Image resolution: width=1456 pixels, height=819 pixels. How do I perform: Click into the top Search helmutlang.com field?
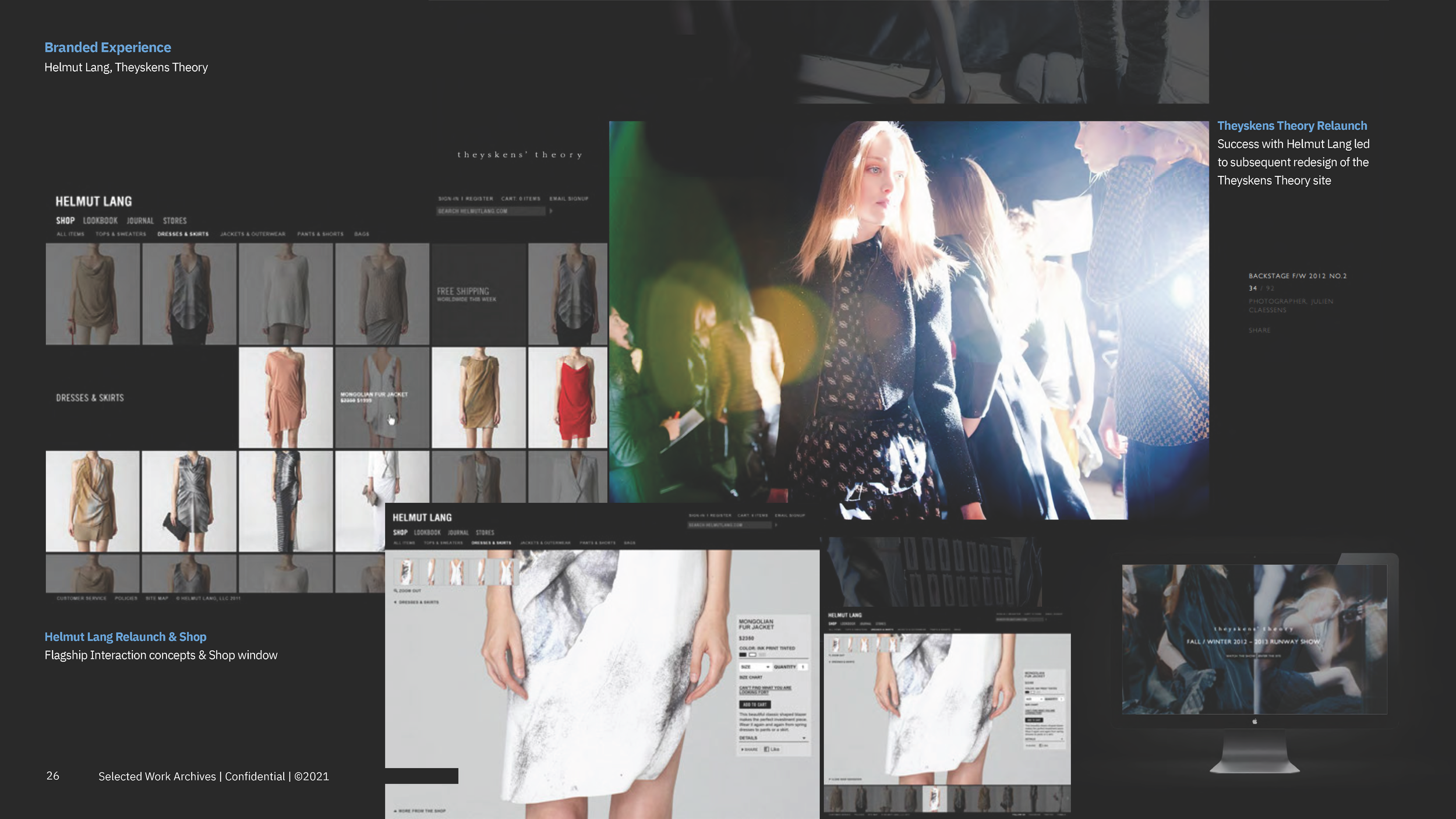[490, 211]
